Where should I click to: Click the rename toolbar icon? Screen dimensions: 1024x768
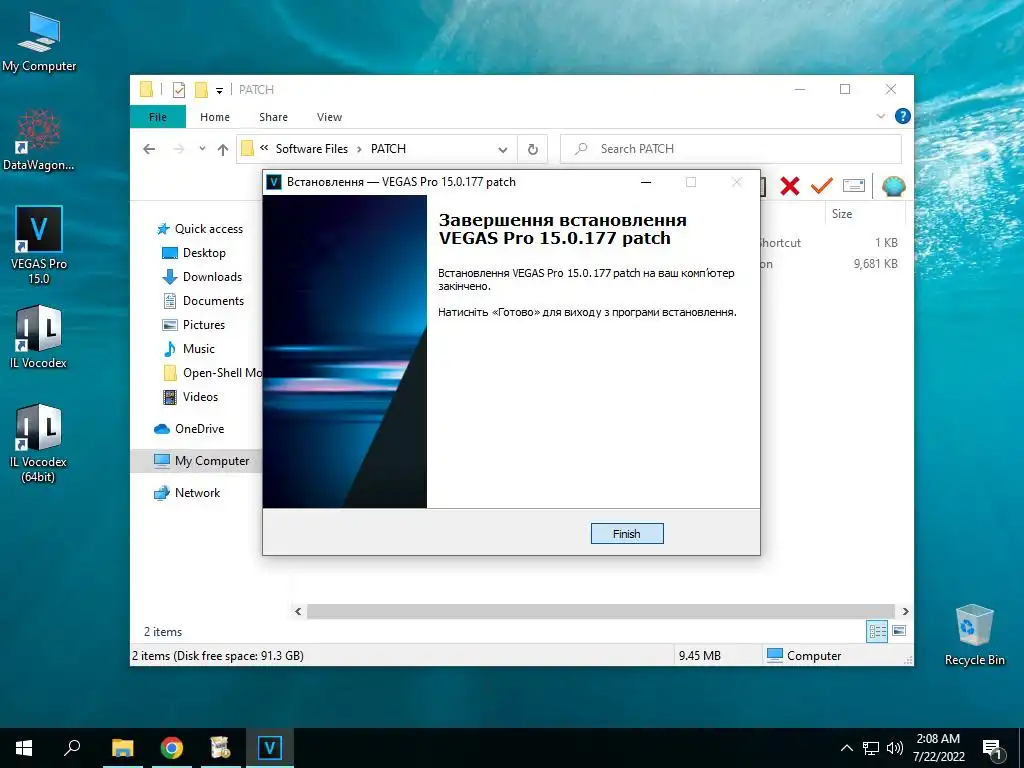pyautogui.click(x=854, y=186)
